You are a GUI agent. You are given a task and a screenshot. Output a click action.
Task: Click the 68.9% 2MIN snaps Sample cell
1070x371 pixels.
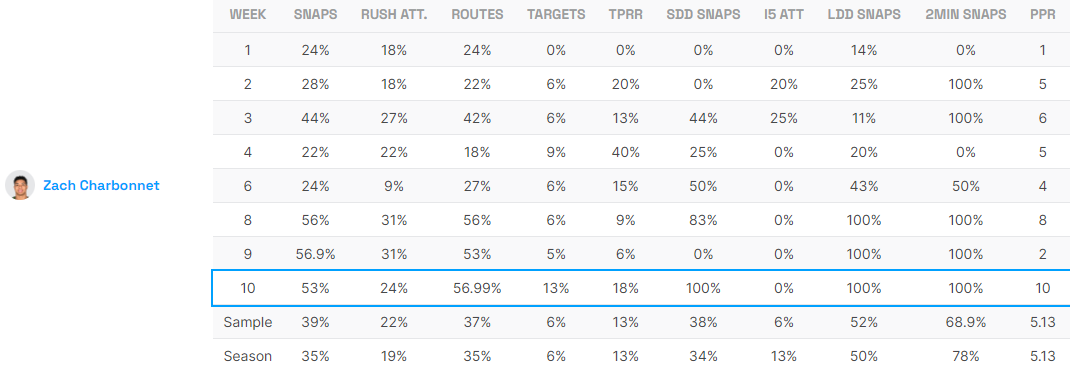966,322
